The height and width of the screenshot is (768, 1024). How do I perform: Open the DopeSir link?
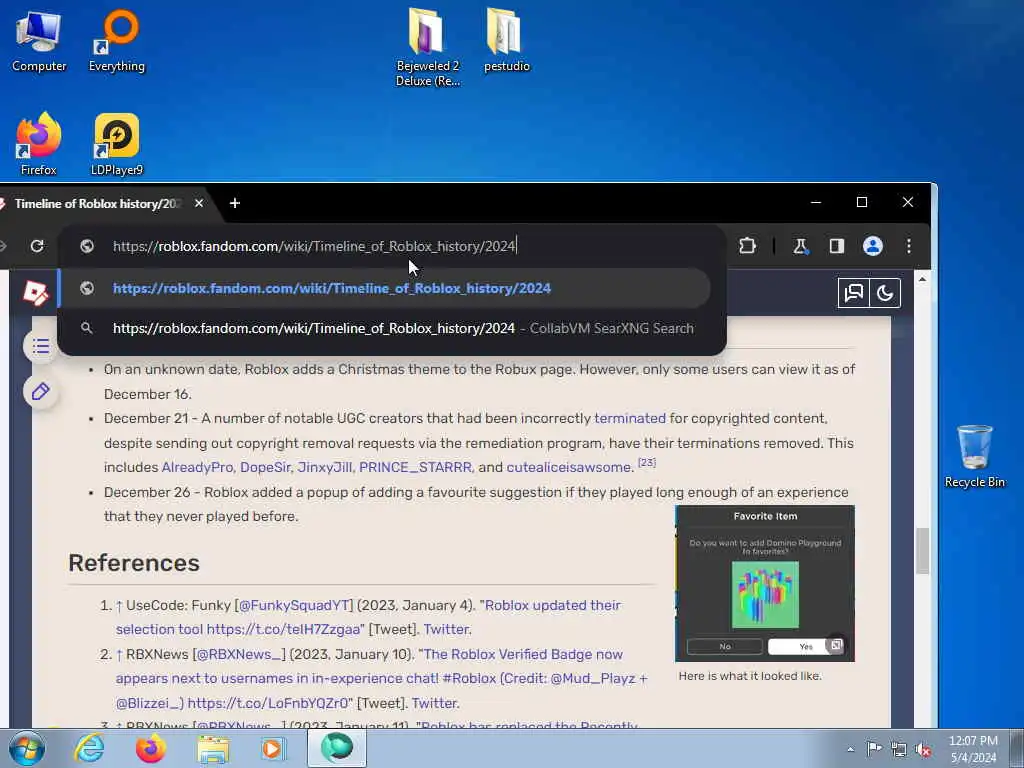click(265, 467)
